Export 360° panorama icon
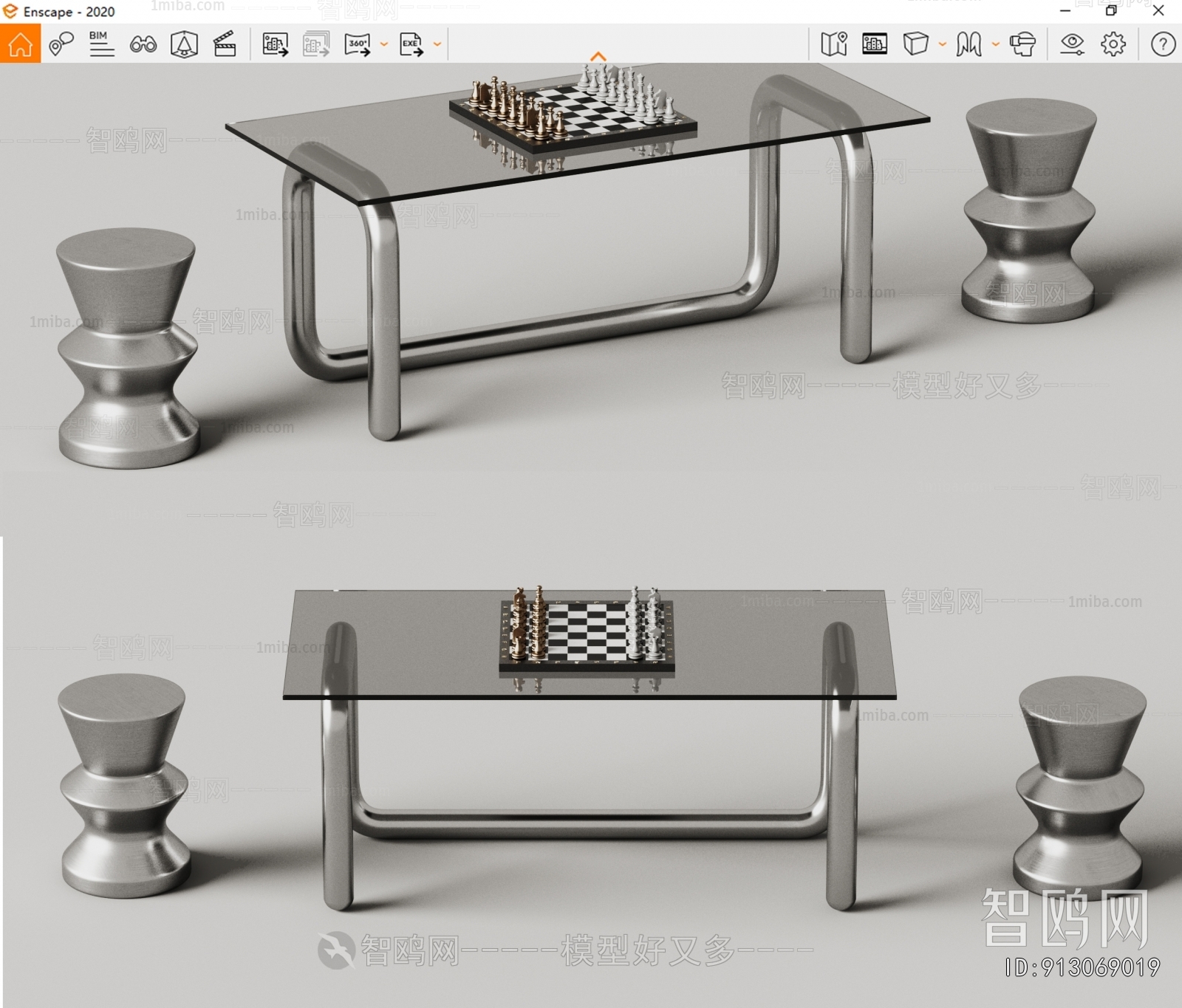 358,44
